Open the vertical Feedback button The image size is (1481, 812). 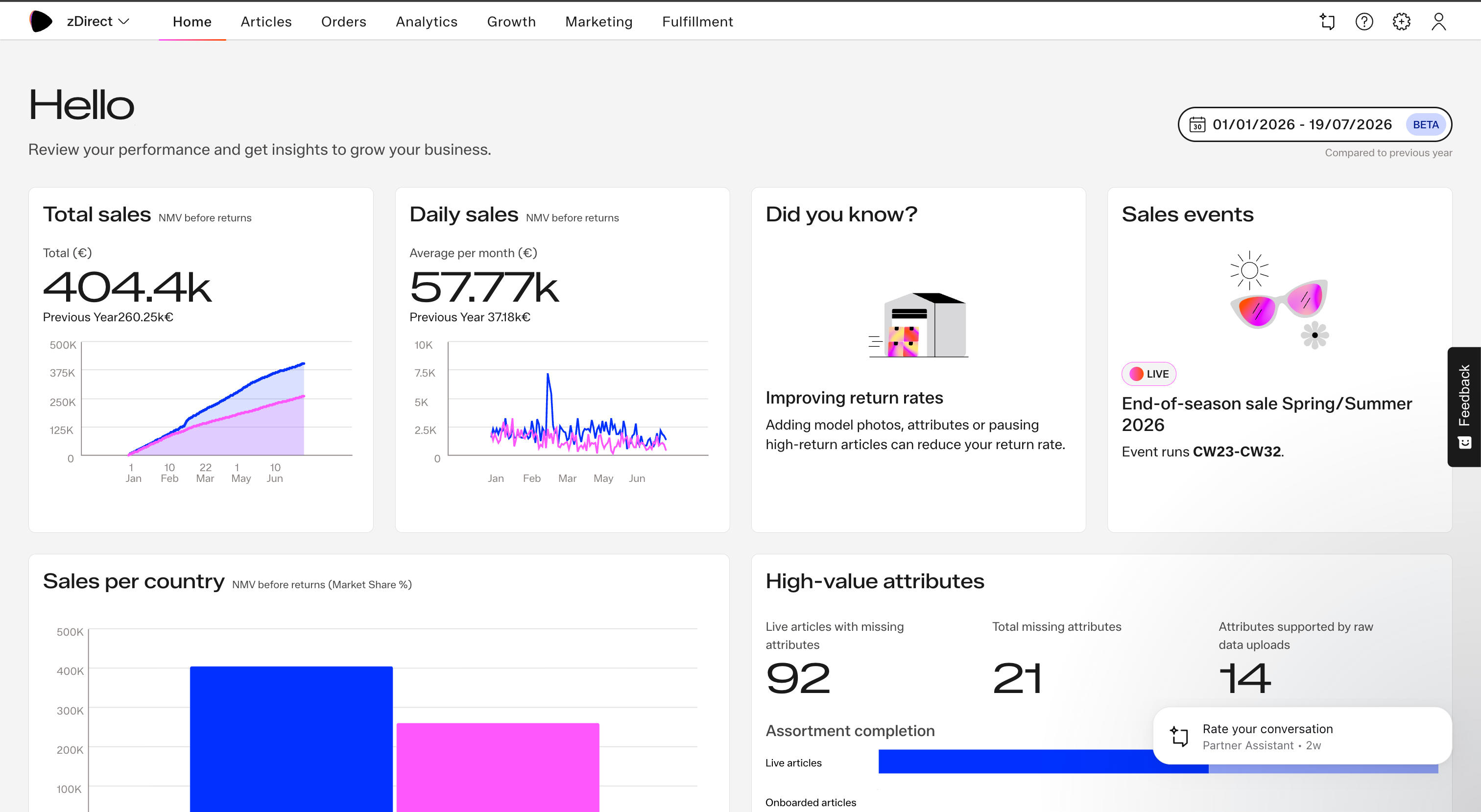pyautogui.click(x=1464, y=406)
